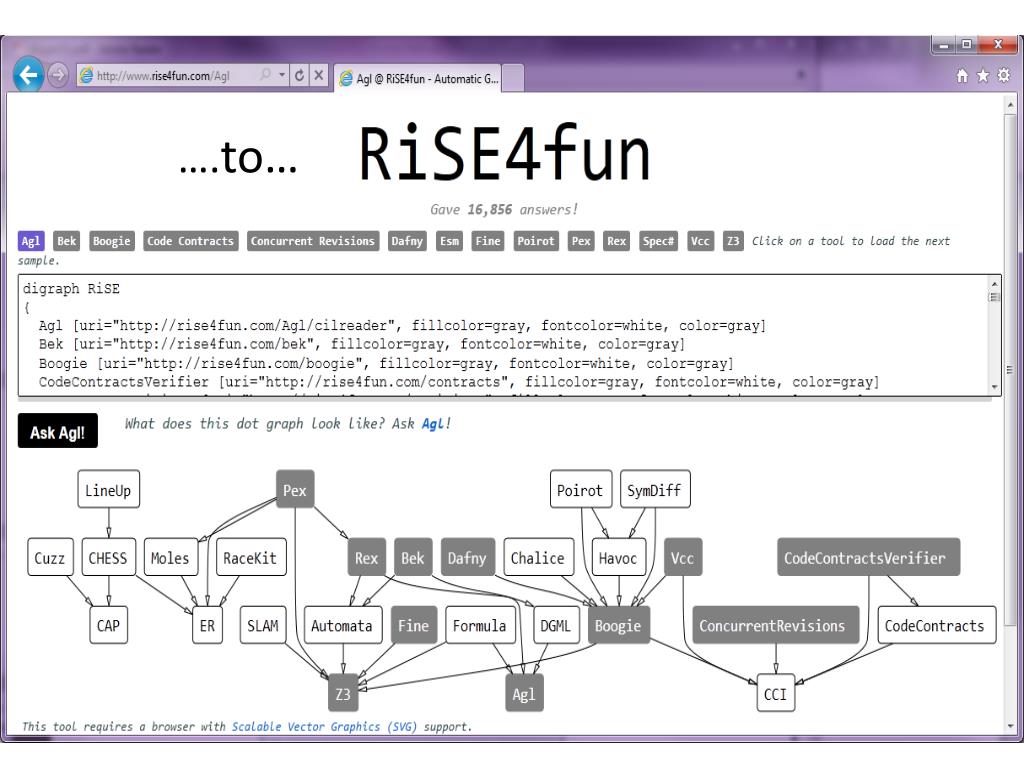Click the Fine graph node
This screenshot has height=768, width=1024.
click(414, 625)
